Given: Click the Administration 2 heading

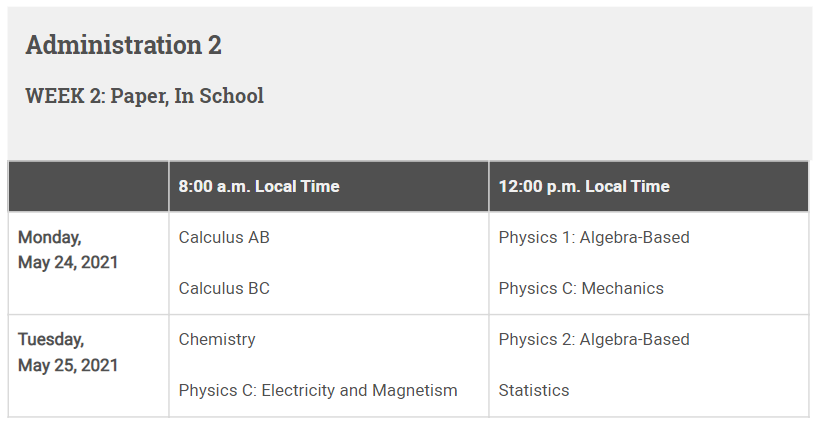Looking at the screenshot, I should pos(123,45).
